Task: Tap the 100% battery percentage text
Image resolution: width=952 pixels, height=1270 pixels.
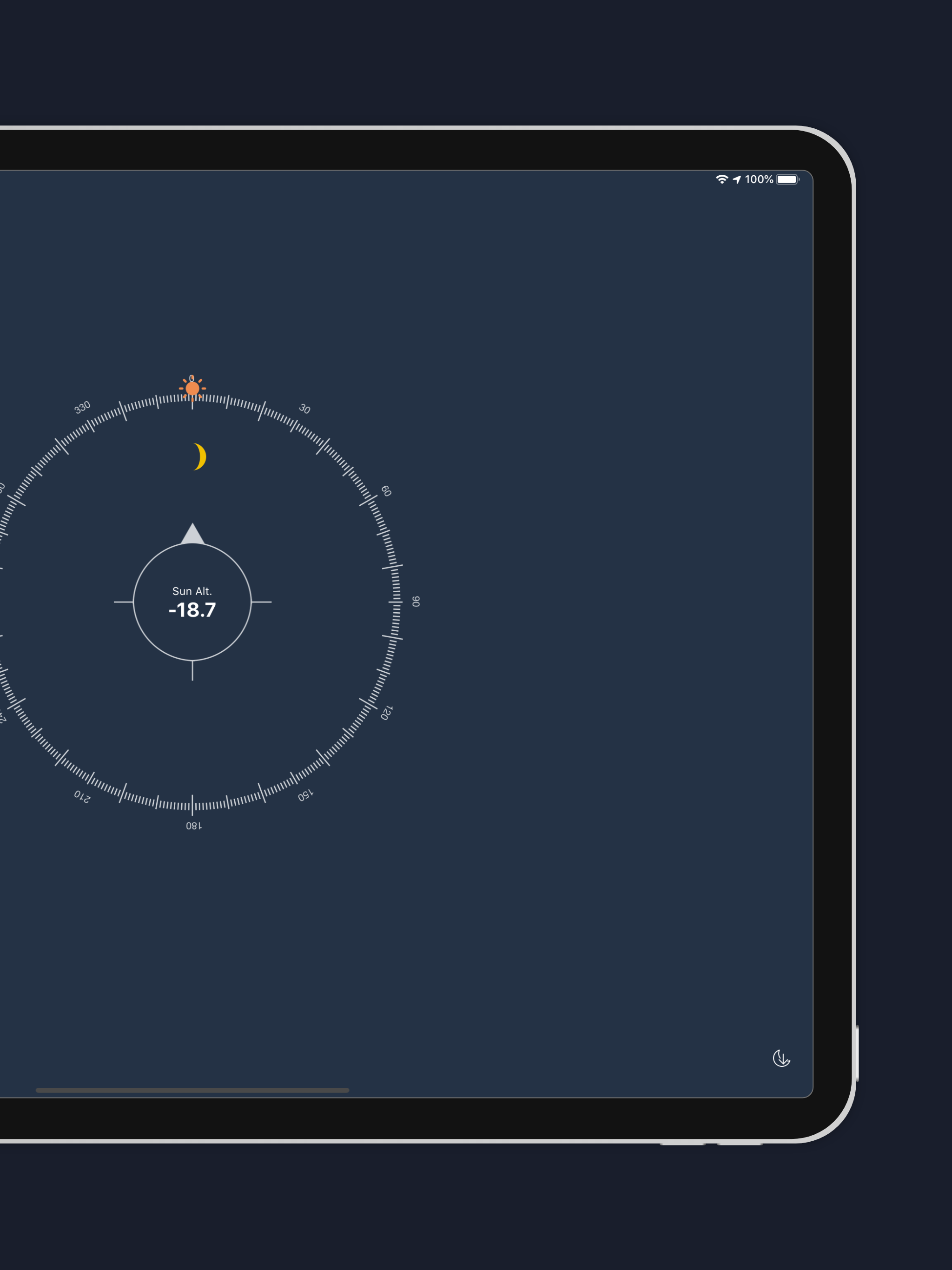Action: (x=759, y=180)
